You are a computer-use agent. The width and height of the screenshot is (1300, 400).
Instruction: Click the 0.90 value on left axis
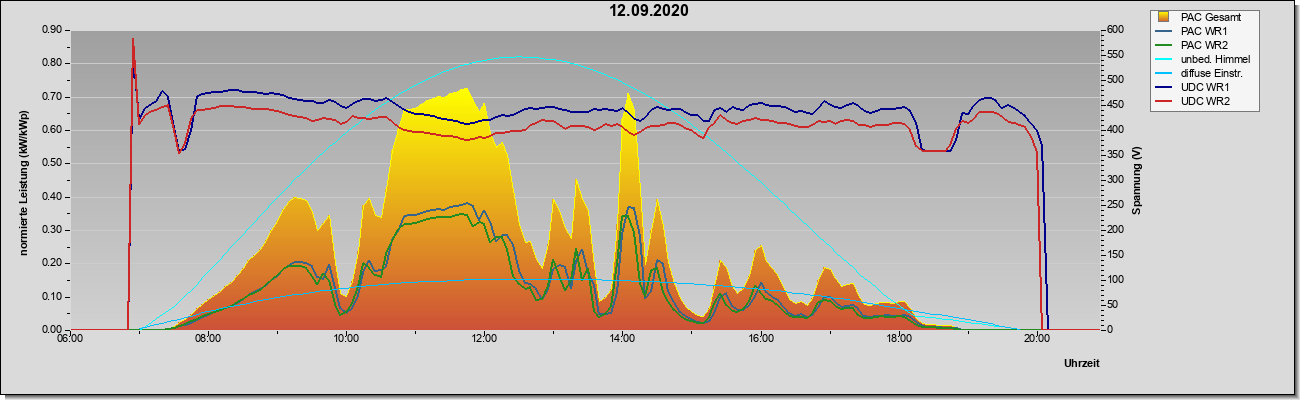52,29
